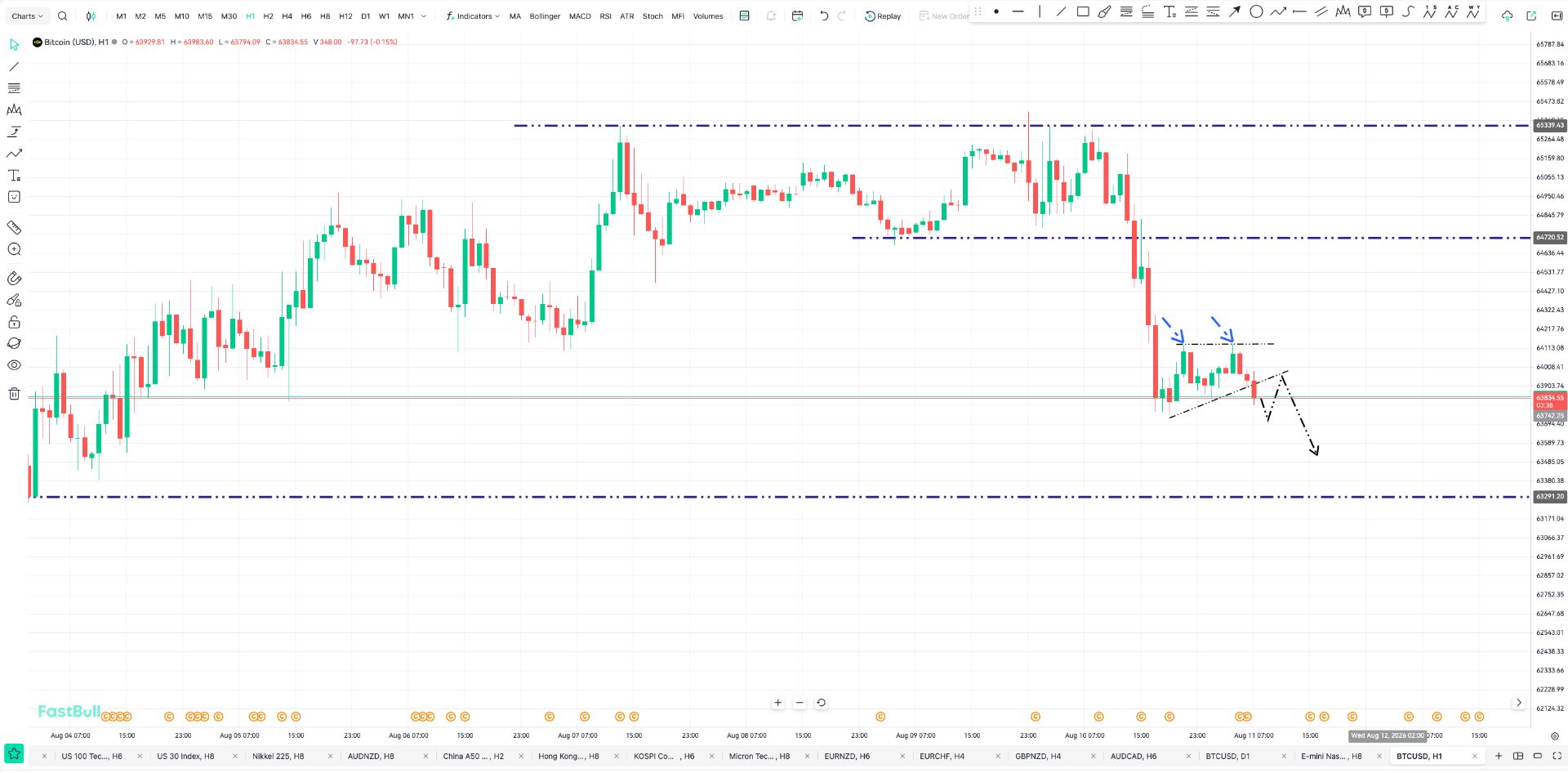Activate the zoom-in magnifier tool
The image size is (1568, 773).
(x=14, y=249)
